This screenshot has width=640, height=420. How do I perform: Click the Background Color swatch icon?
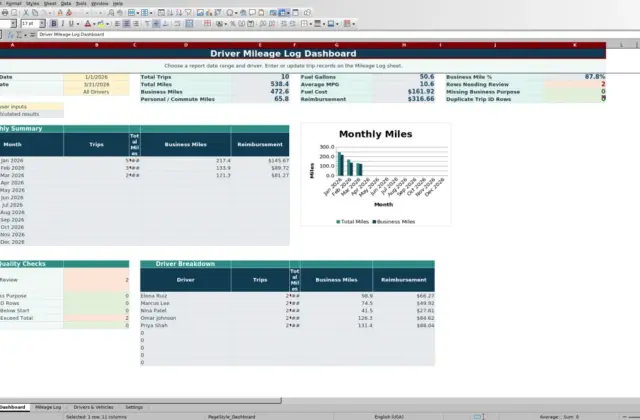331,24
